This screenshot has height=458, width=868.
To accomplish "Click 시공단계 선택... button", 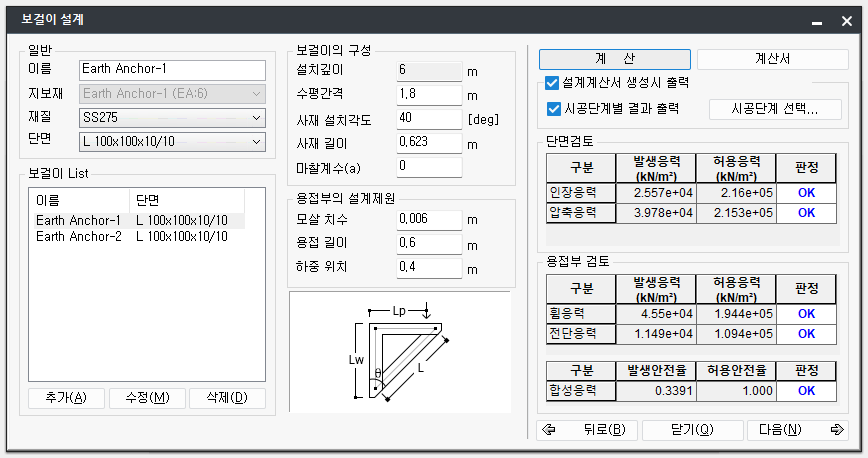I will [774, 109].
